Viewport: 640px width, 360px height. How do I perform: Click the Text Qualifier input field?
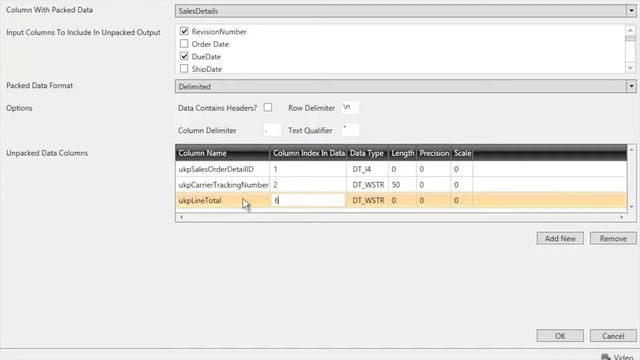pyautogui.click(x=350, y=130)
